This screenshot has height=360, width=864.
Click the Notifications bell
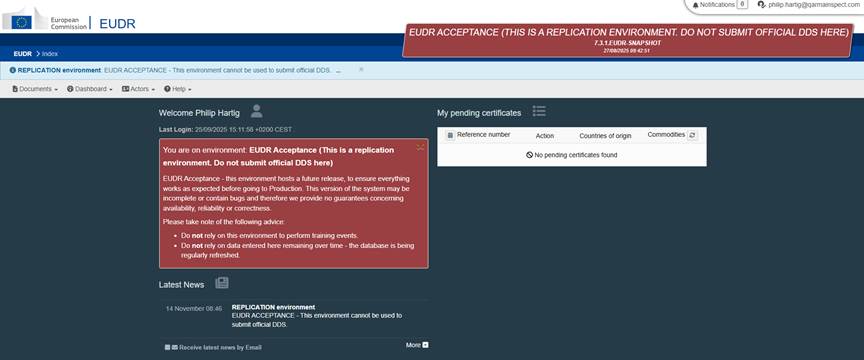click(695, 4)
